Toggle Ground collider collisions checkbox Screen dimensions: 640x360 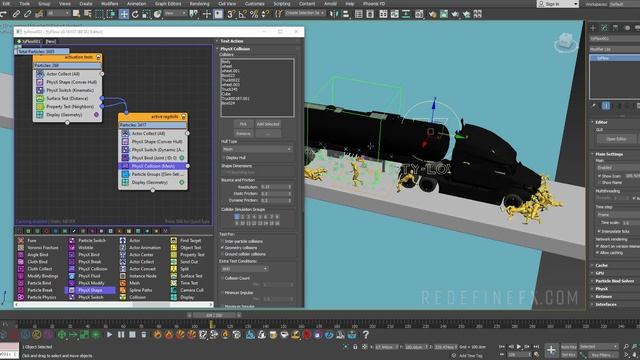click(222, 254)
